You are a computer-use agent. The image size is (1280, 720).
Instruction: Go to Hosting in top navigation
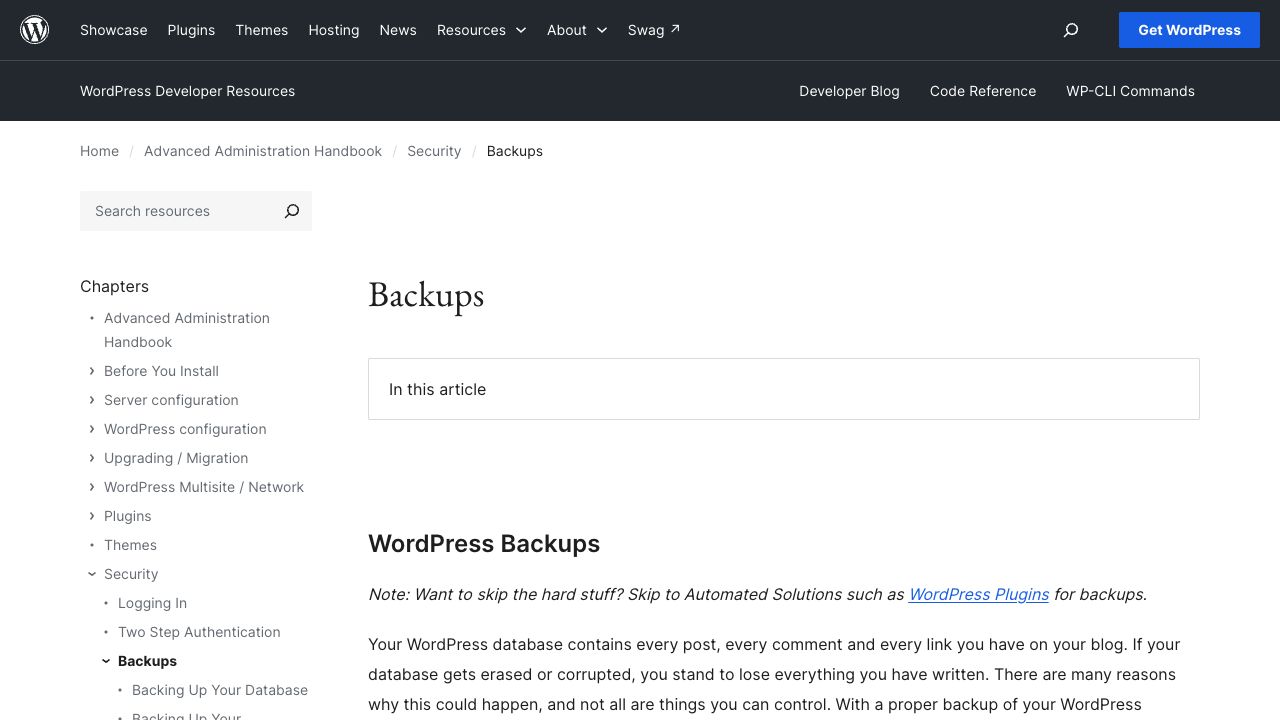point(334,30)
